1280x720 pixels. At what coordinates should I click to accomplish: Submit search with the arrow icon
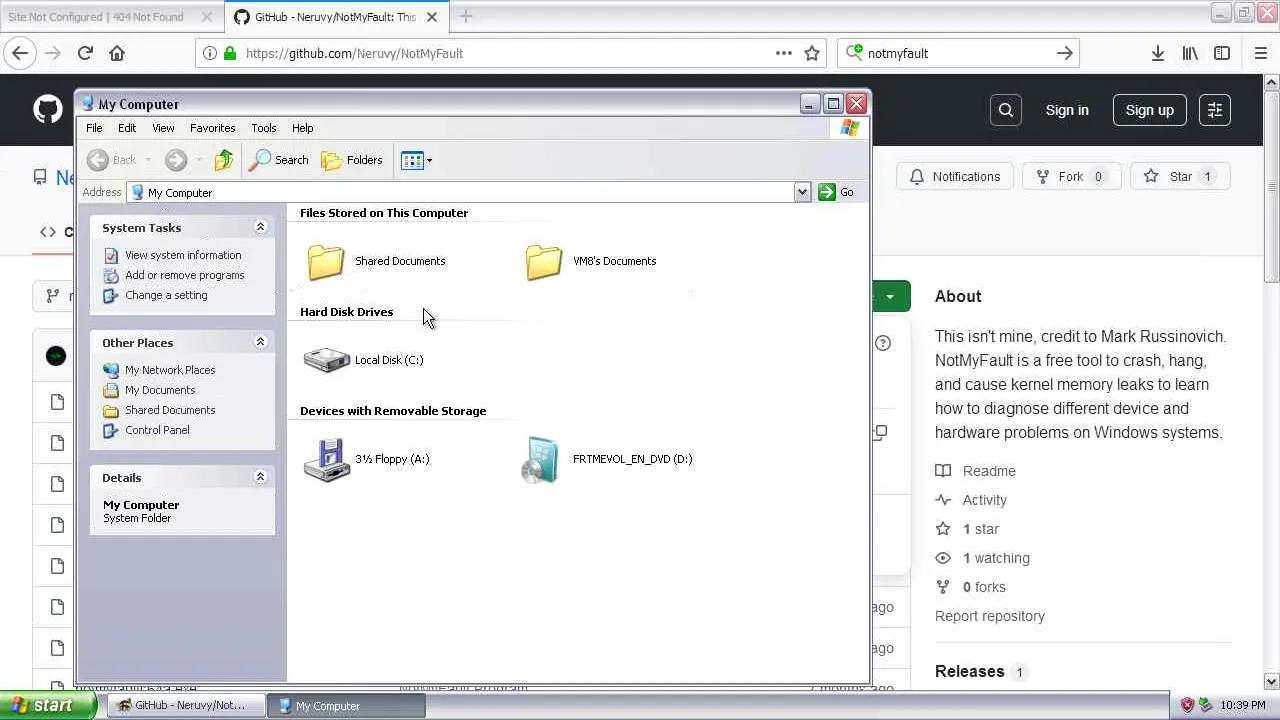(x=1065, y=53)
